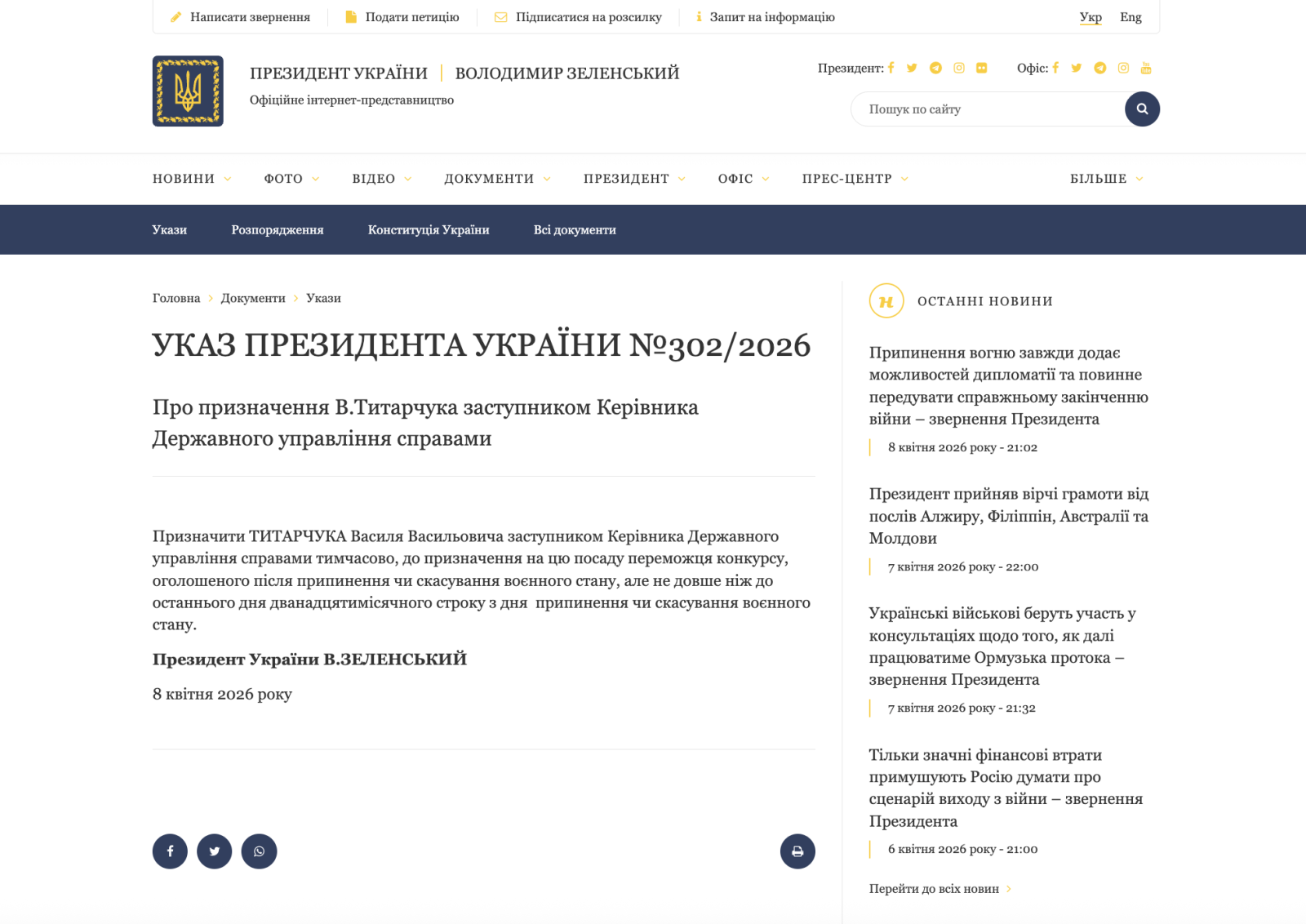Switch site language to Eng
This screenshot has width=1306, height=924.
tap(1131, 17)
